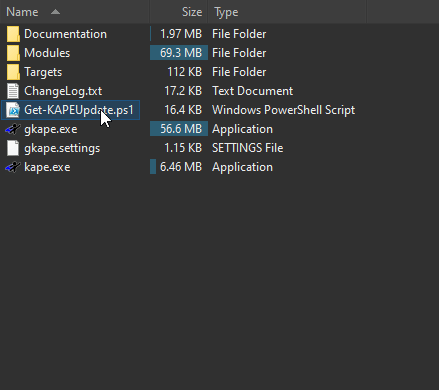
Task: Select the gkape.exe application icon
Action: [13, 129]
